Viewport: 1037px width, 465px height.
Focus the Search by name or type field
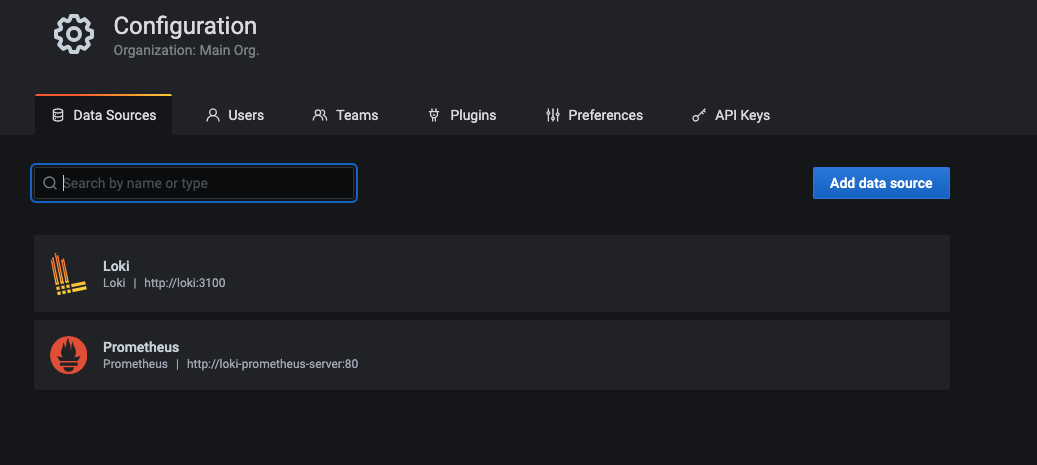point(194,183)
